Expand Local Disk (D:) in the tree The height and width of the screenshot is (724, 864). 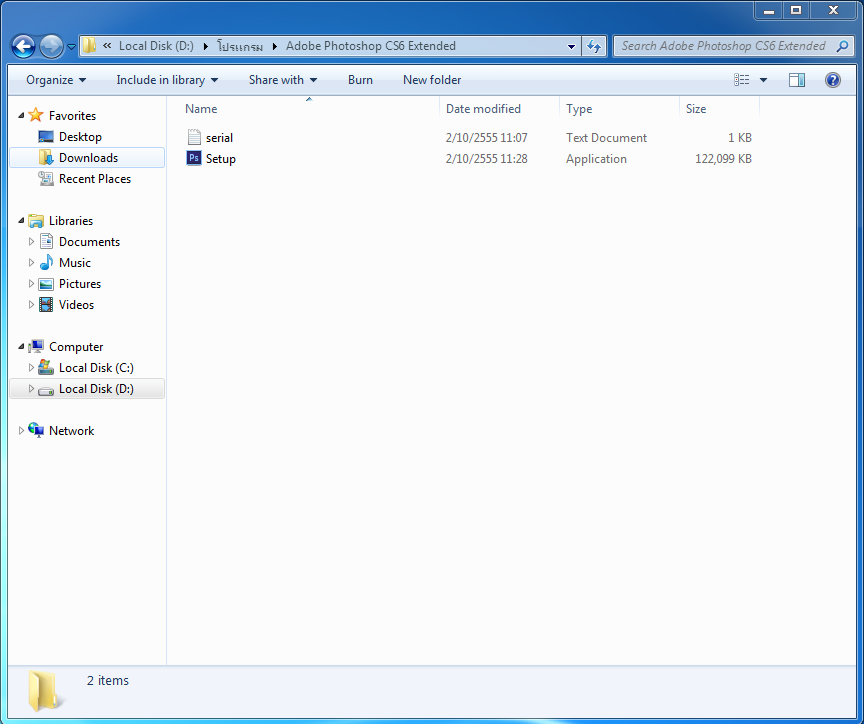31,388
